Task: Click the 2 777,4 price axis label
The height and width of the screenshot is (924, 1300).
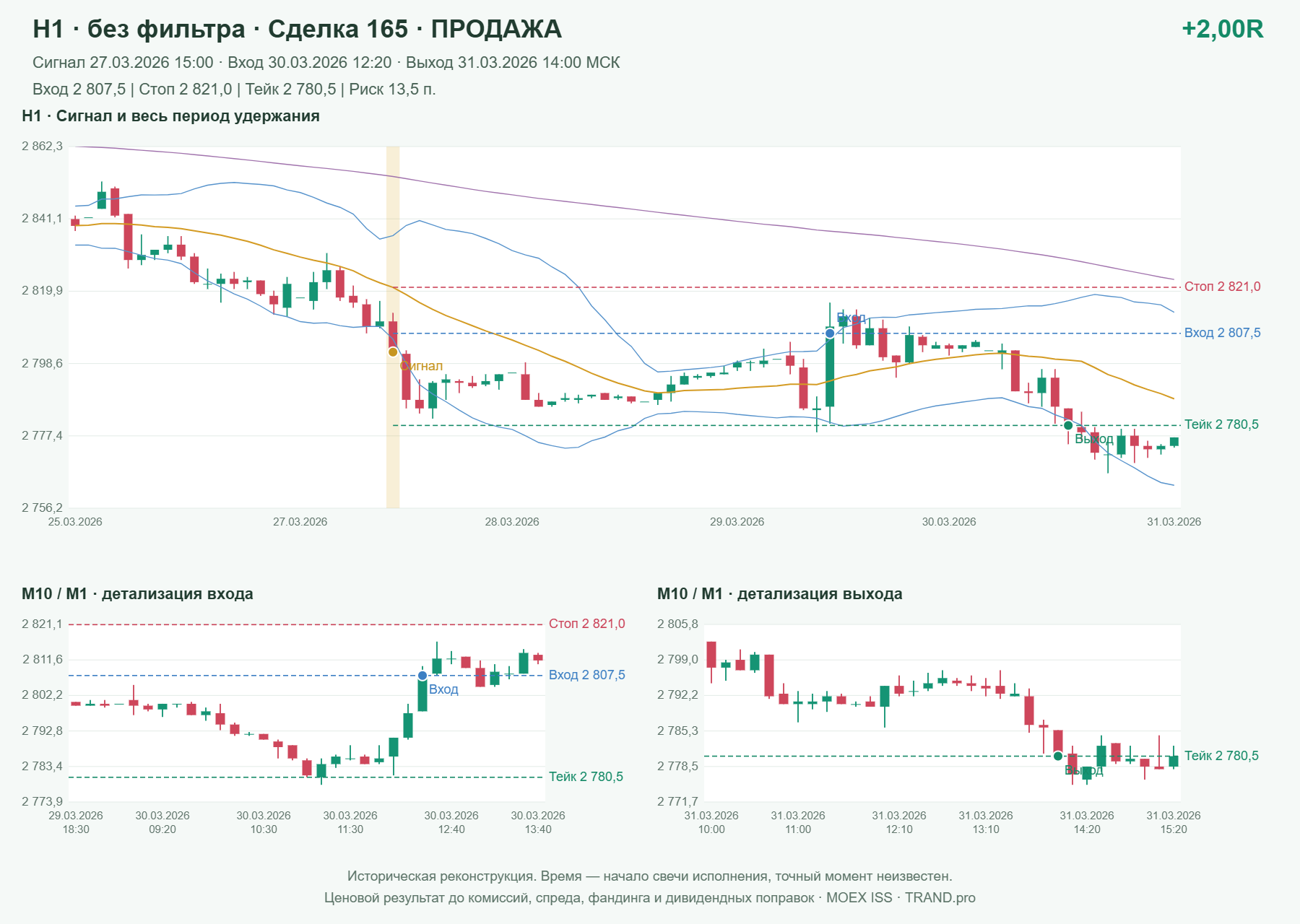Action: click(42, 436)
